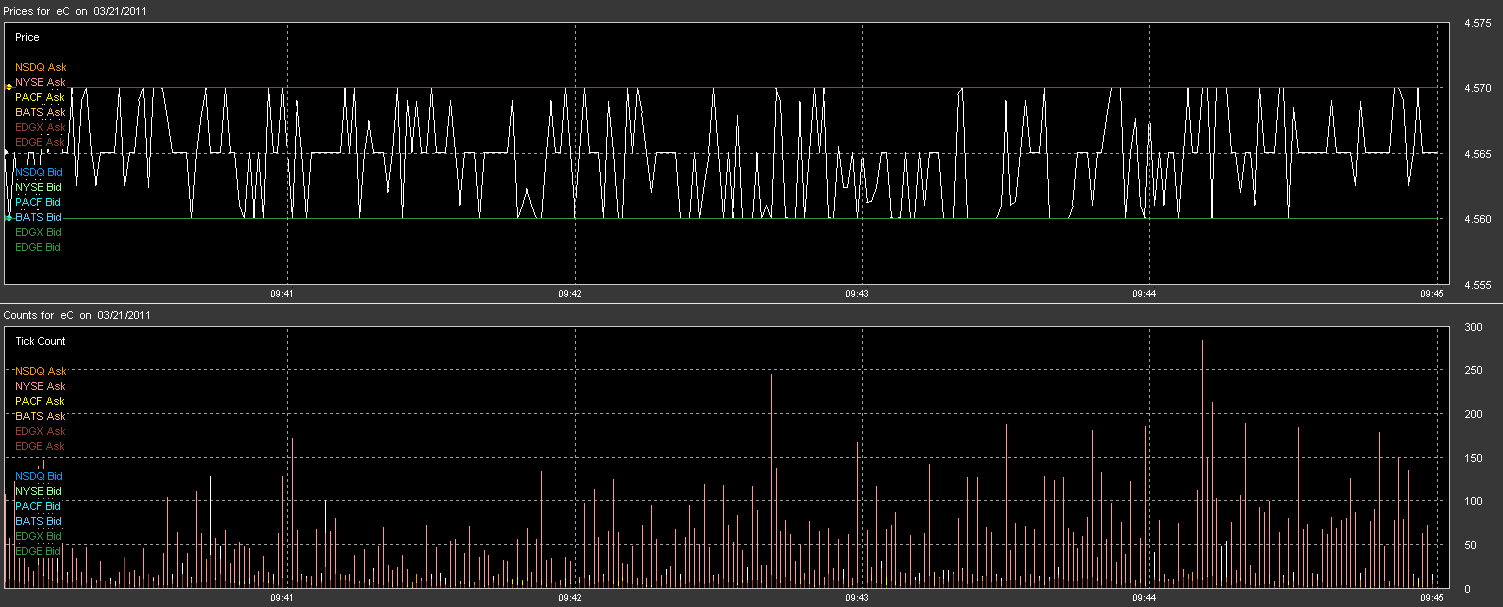Click the BATS Ask legend in Counts chart
This screenshot has height=607, width=1503.
[x=40, y=416]
